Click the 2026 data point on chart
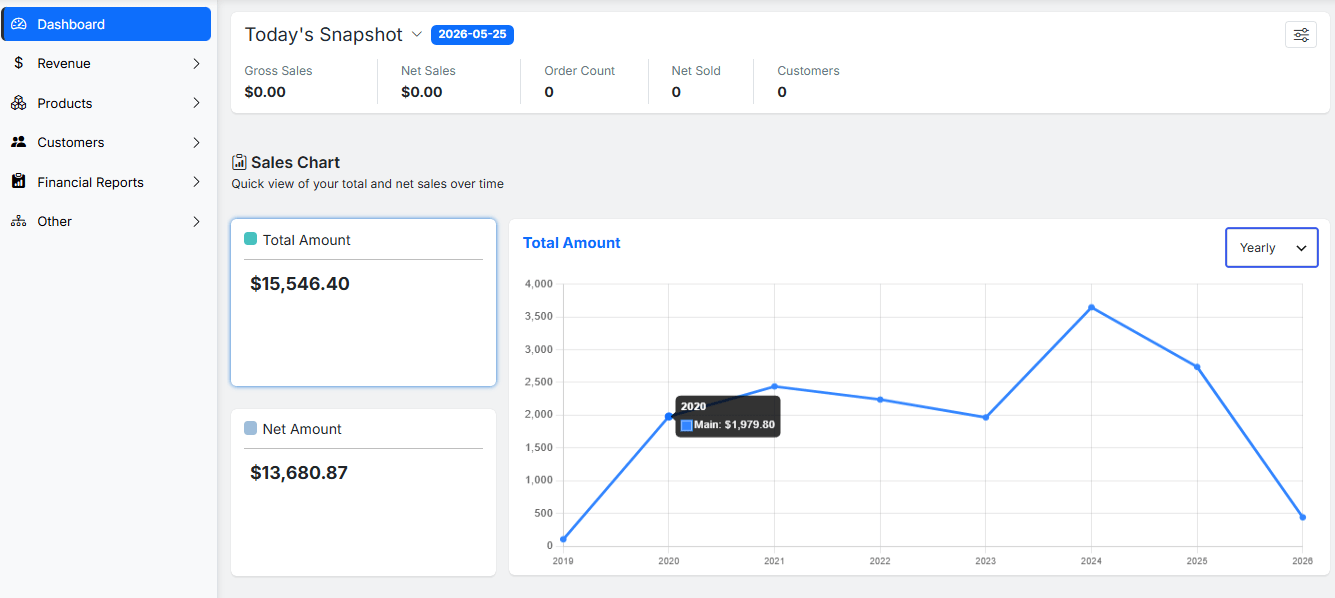 pyautogui.click(x=1302, y=517)
